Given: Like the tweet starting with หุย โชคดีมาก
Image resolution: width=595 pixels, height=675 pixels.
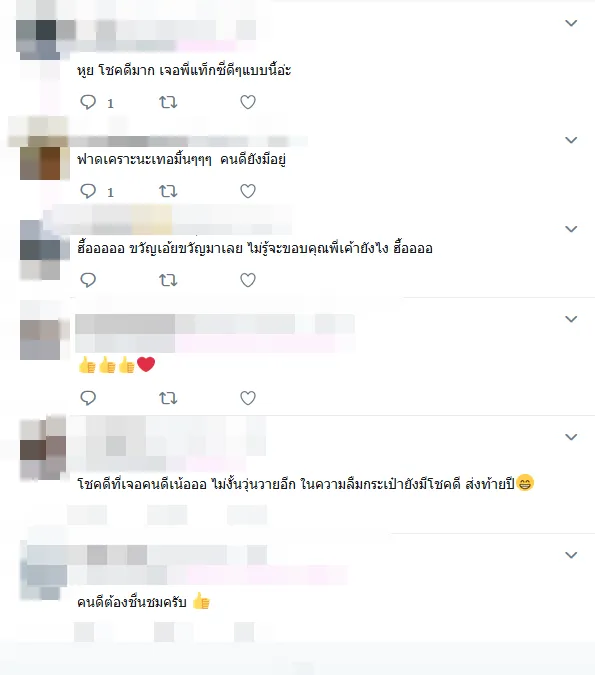Looking at the screenshot, I should (x=248, y=102).
